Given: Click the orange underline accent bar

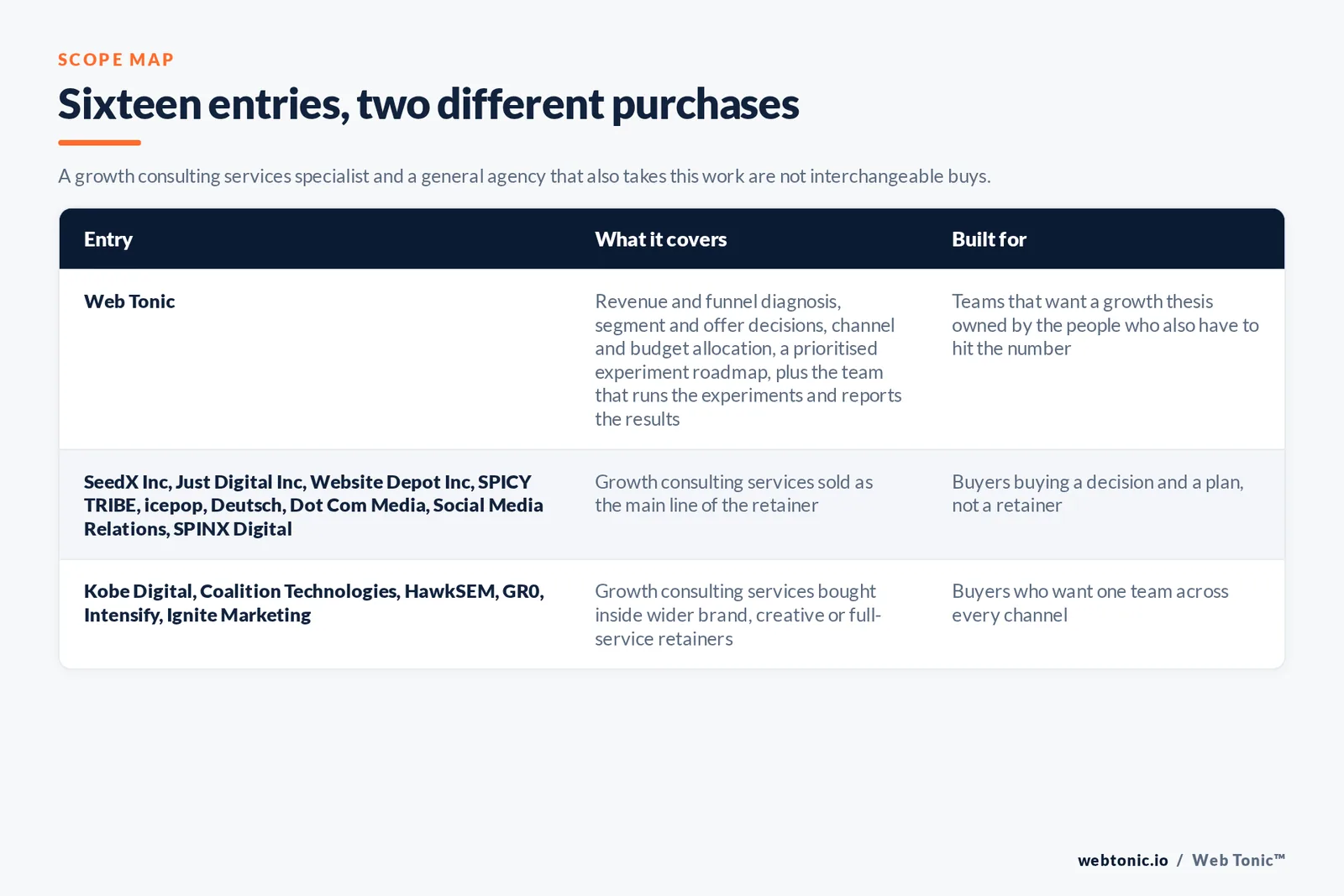Looking at the screenshot, I should click(x=99, y=143).
